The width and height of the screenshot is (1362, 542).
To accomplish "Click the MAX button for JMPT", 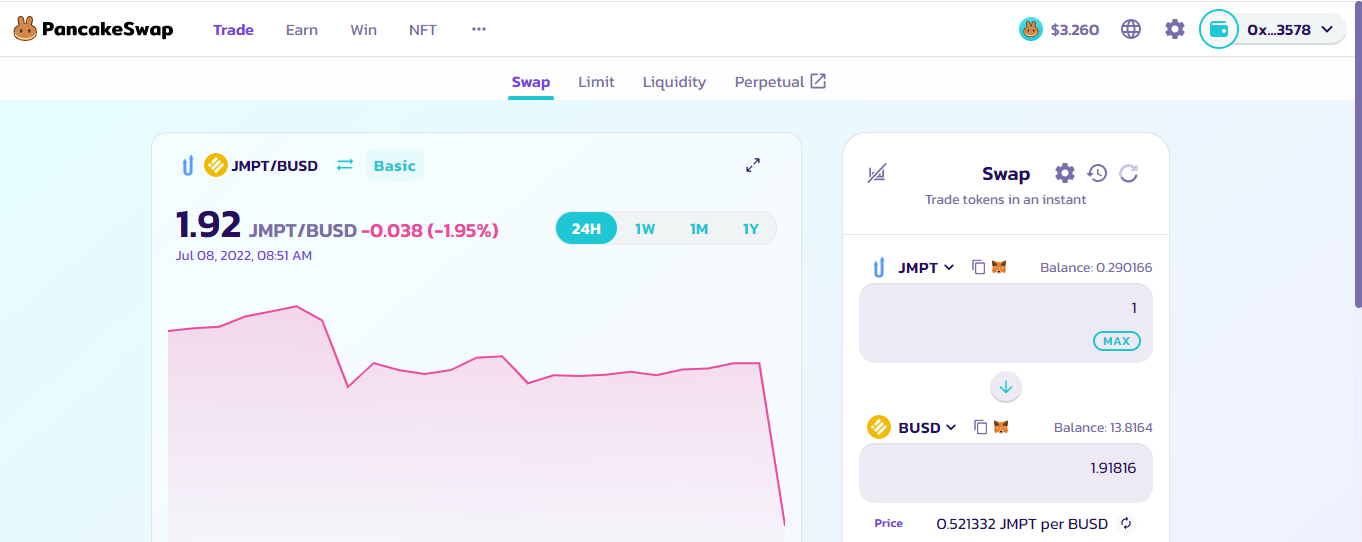I will click(x=1116, y=341).
